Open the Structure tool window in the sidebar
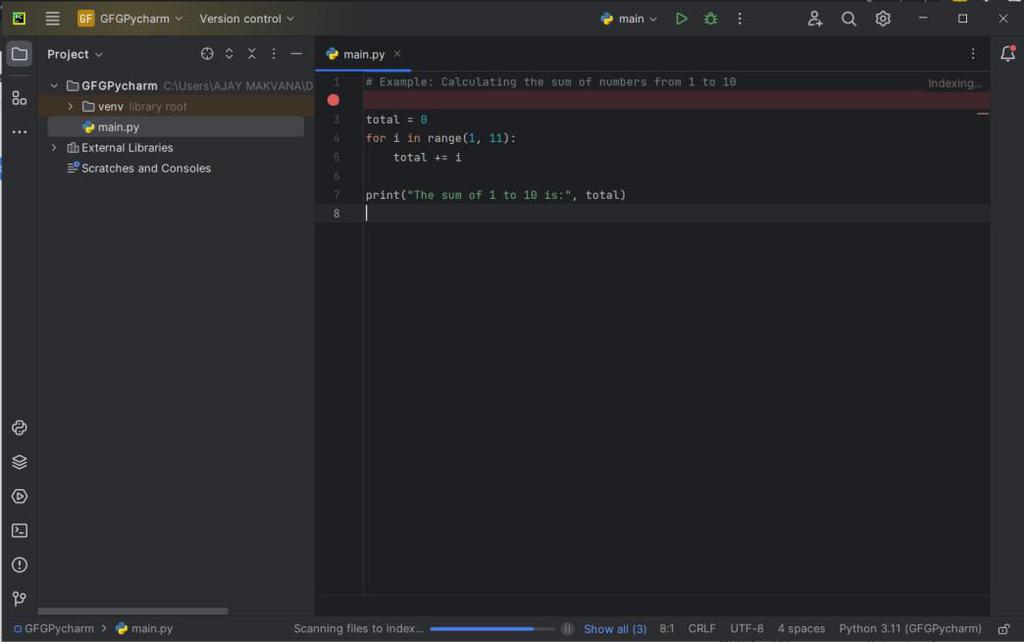Image resolution: width=1024 pixels, height=642 pixels. (19, 97)
